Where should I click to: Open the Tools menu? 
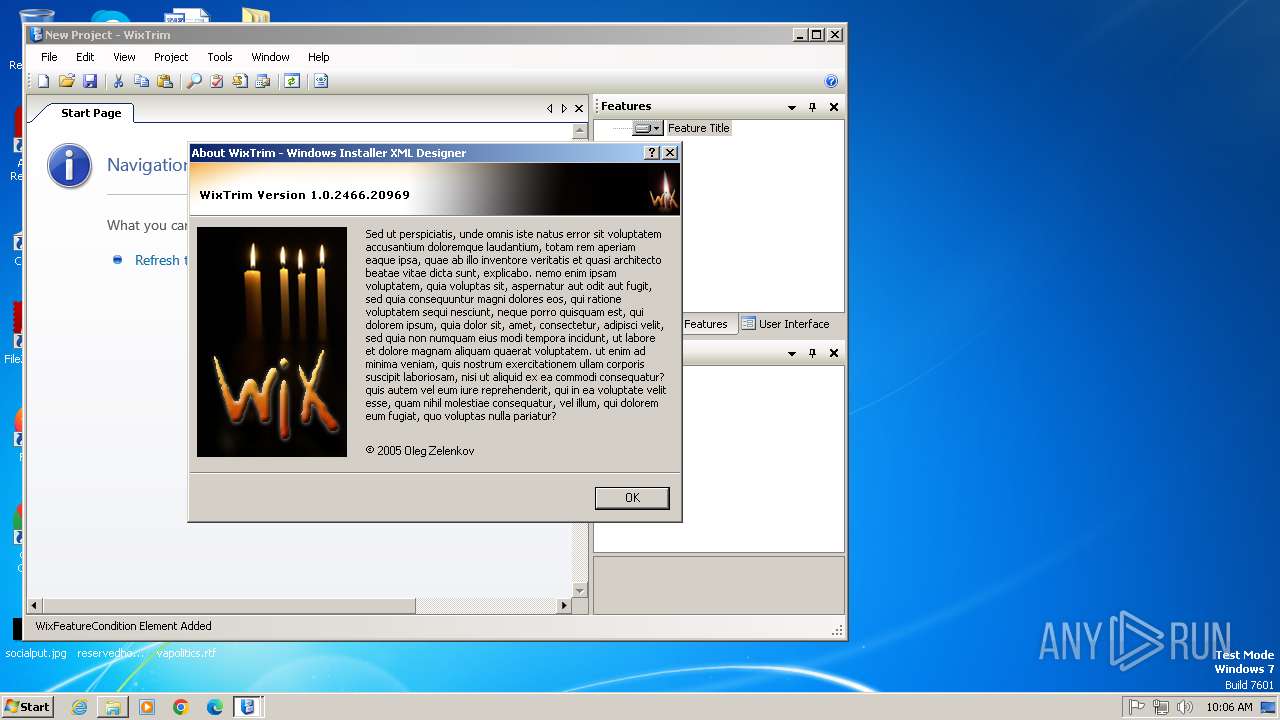(x=220, y=57)
